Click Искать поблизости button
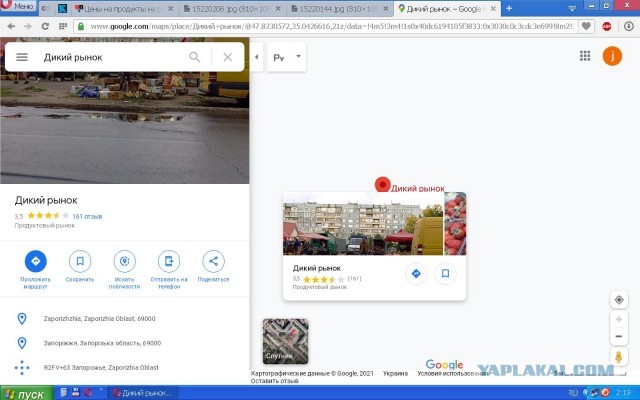This screenshot has height=400, width=640. click(x=124, y=269)
